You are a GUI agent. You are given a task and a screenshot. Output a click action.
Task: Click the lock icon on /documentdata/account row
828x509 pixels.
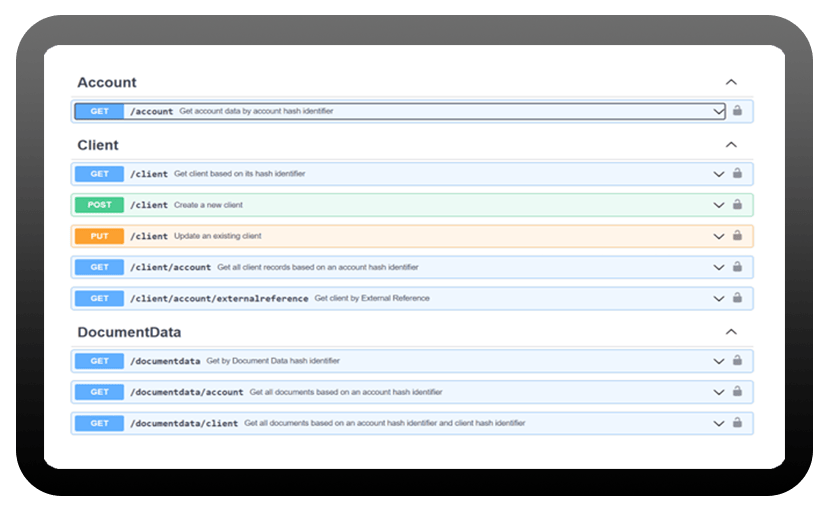pos(737,392)
